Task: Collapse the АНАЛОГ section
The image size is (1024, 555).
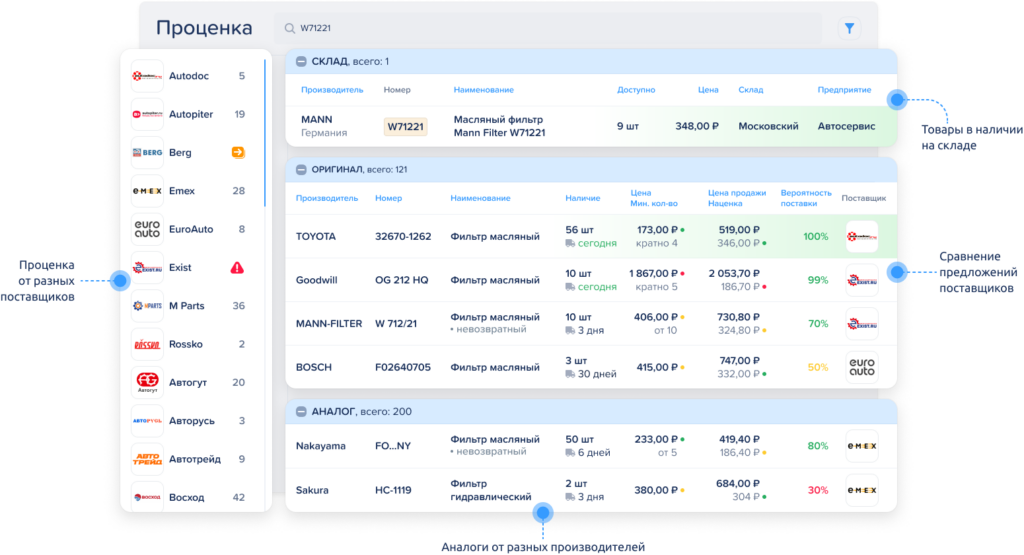Action: [x=301, y=412]
